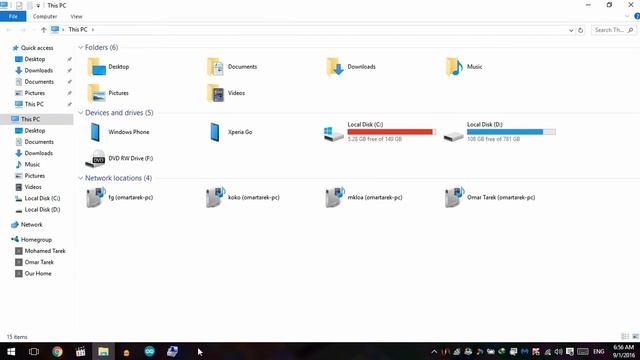
Task: Open Local Disk (C:) in navigation pane
Action: click(x=38, y=198)
